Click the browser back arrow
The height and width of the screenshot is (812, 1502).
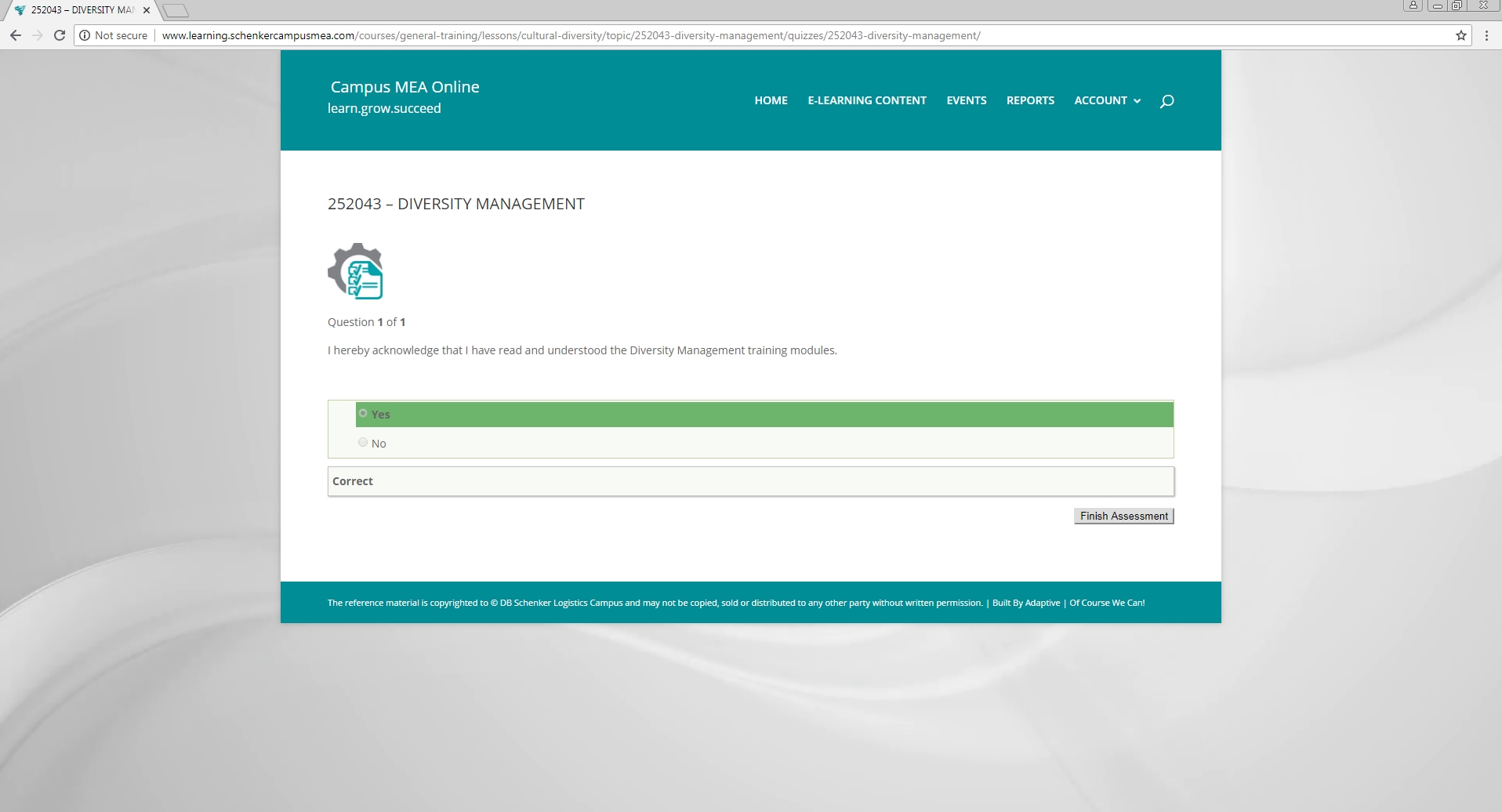[15, 35]
